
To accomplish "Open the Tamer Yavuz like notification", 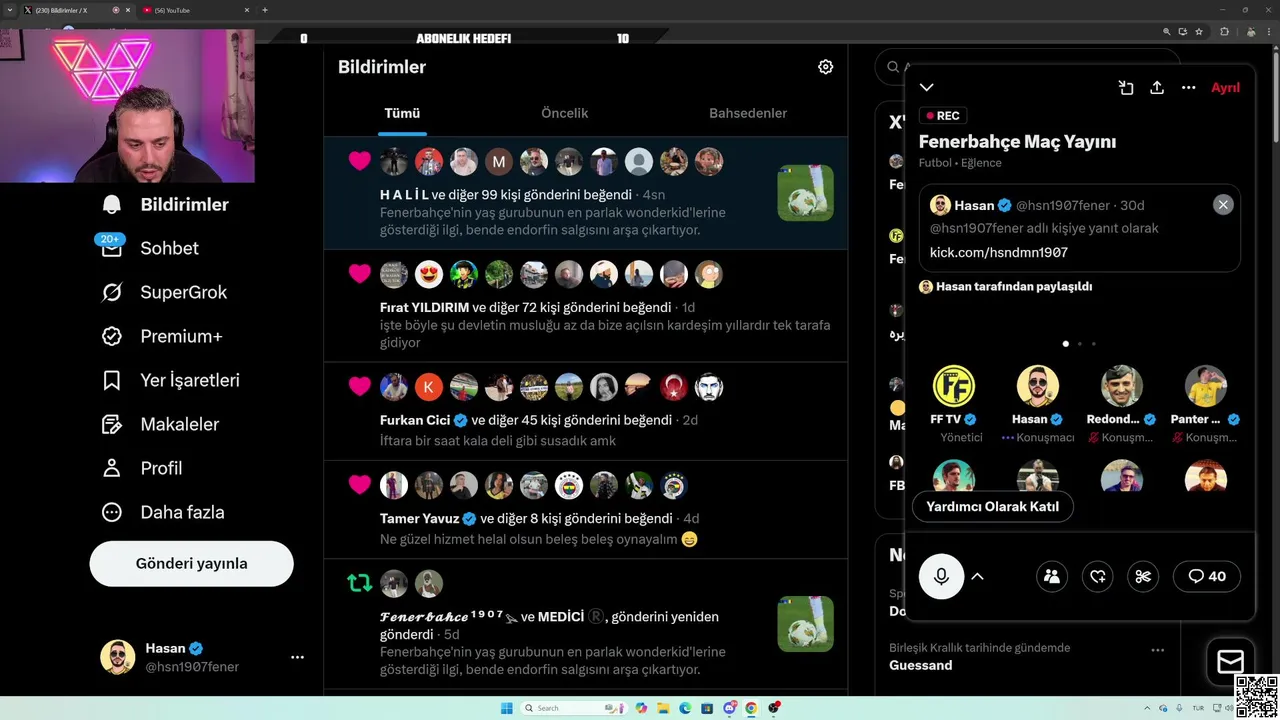I will point(585,510).
